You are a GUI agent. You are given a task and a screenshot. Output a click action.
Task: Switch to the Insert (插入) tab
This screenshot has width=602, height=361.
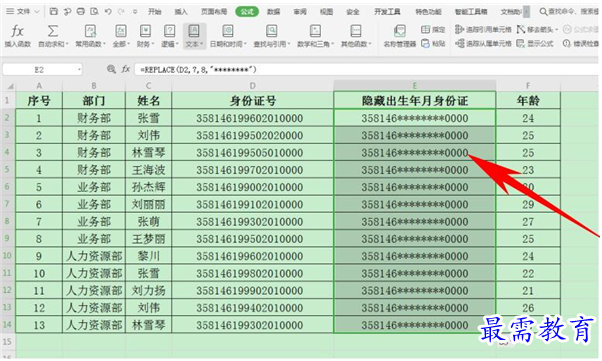coord(181,12)
